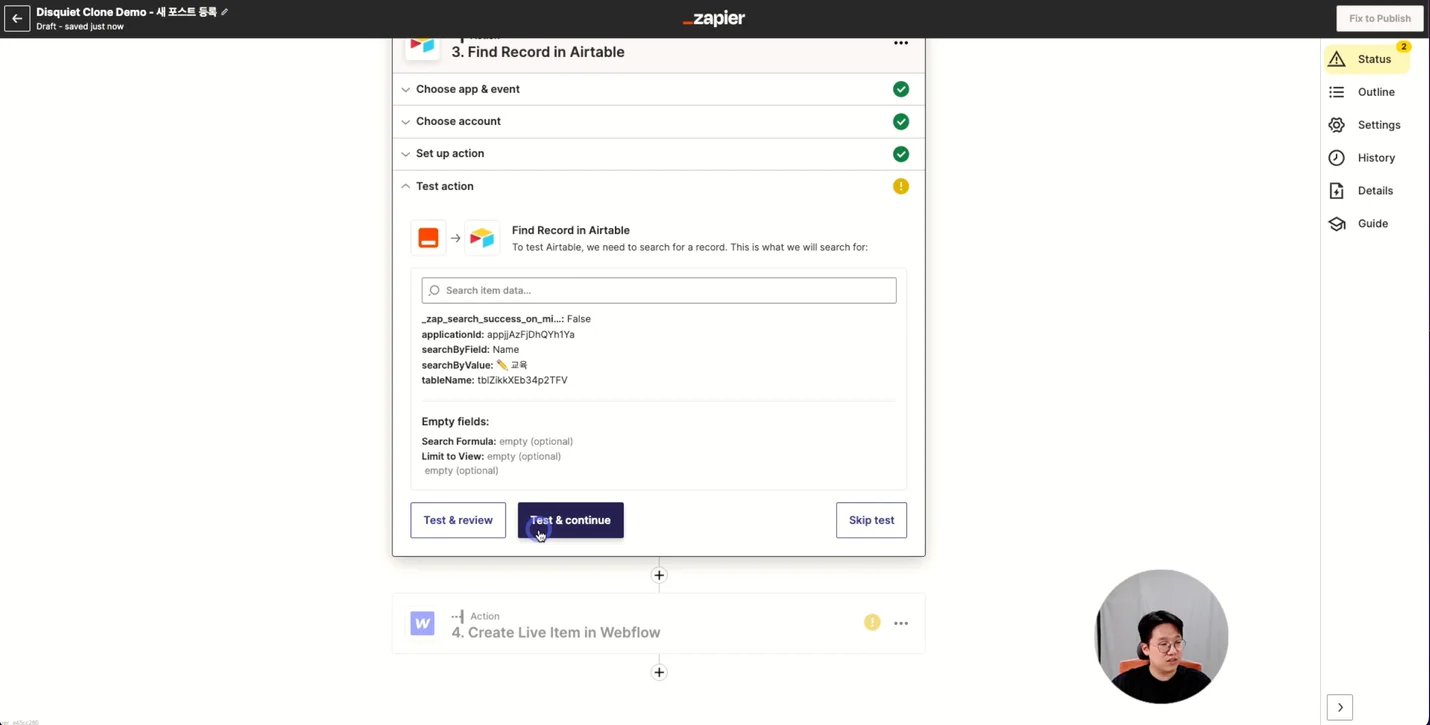The height and width of the screenshot is (725, 1430).
Task: Click the _zap_search_success_on_mi... False row
Action: (x=506, y=319)
